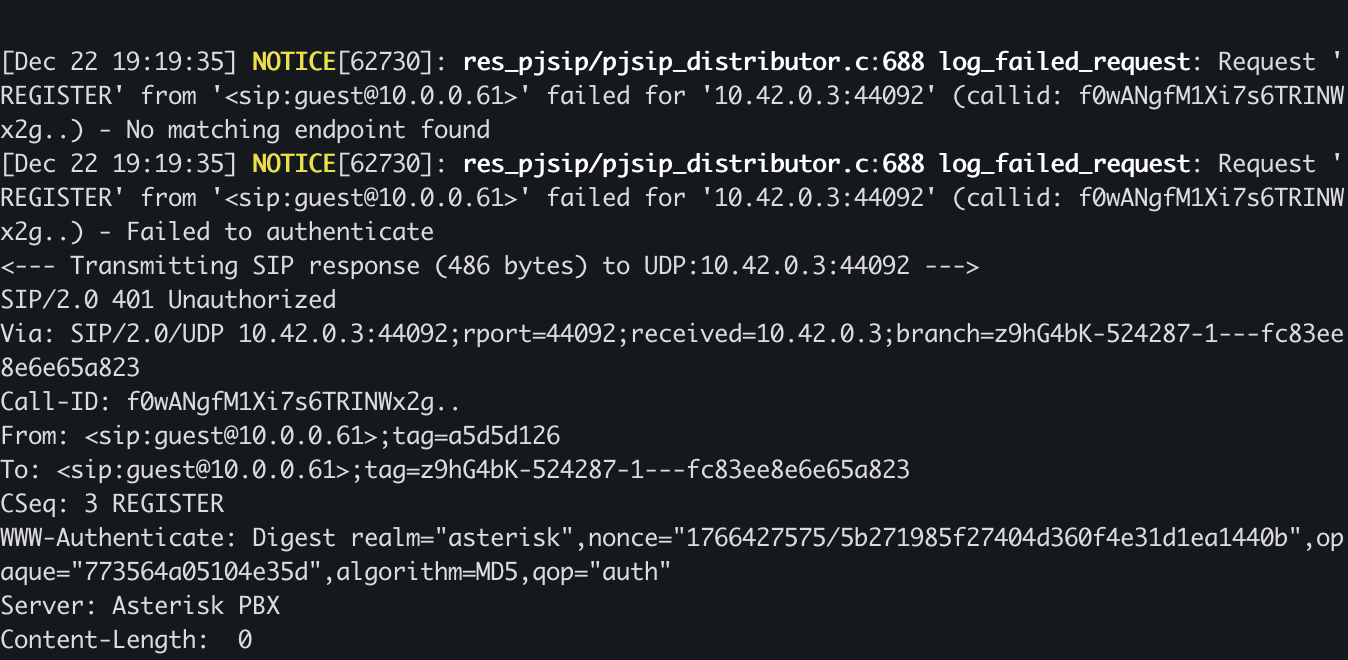Click the "CSeq: 3 REGISTER" line
This screenshot has width=1348, height=660.
coord(112,504)
